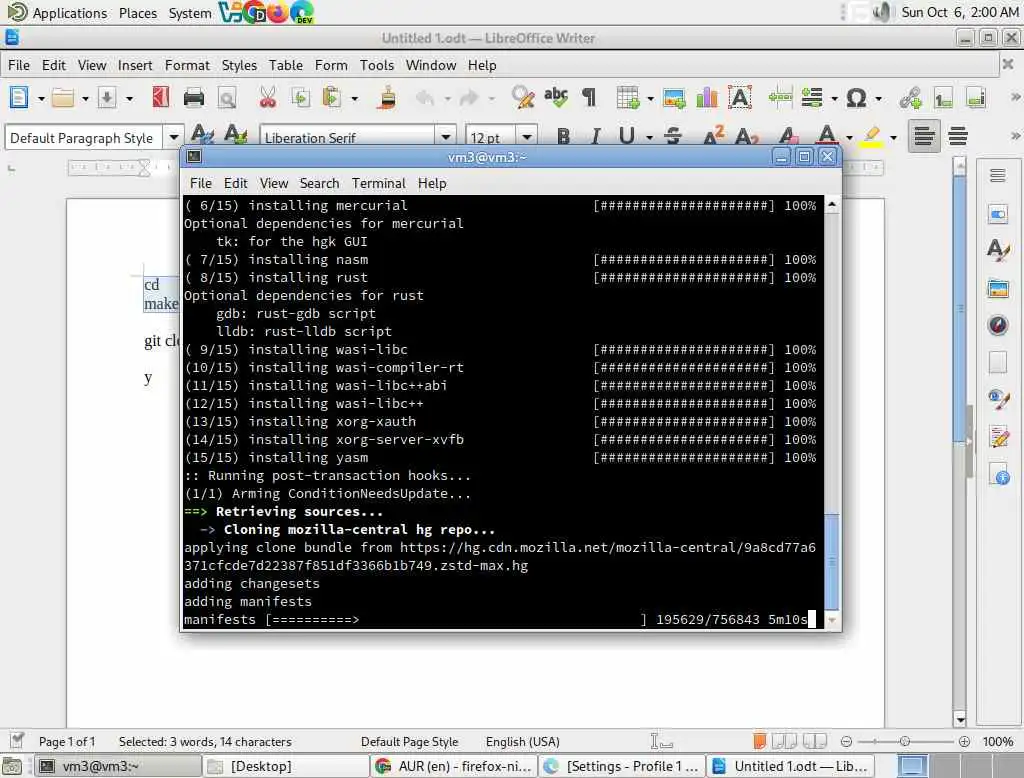The image size is (1024, 778).
Task: Toggle Italic formatting
Action: point(595,137)
